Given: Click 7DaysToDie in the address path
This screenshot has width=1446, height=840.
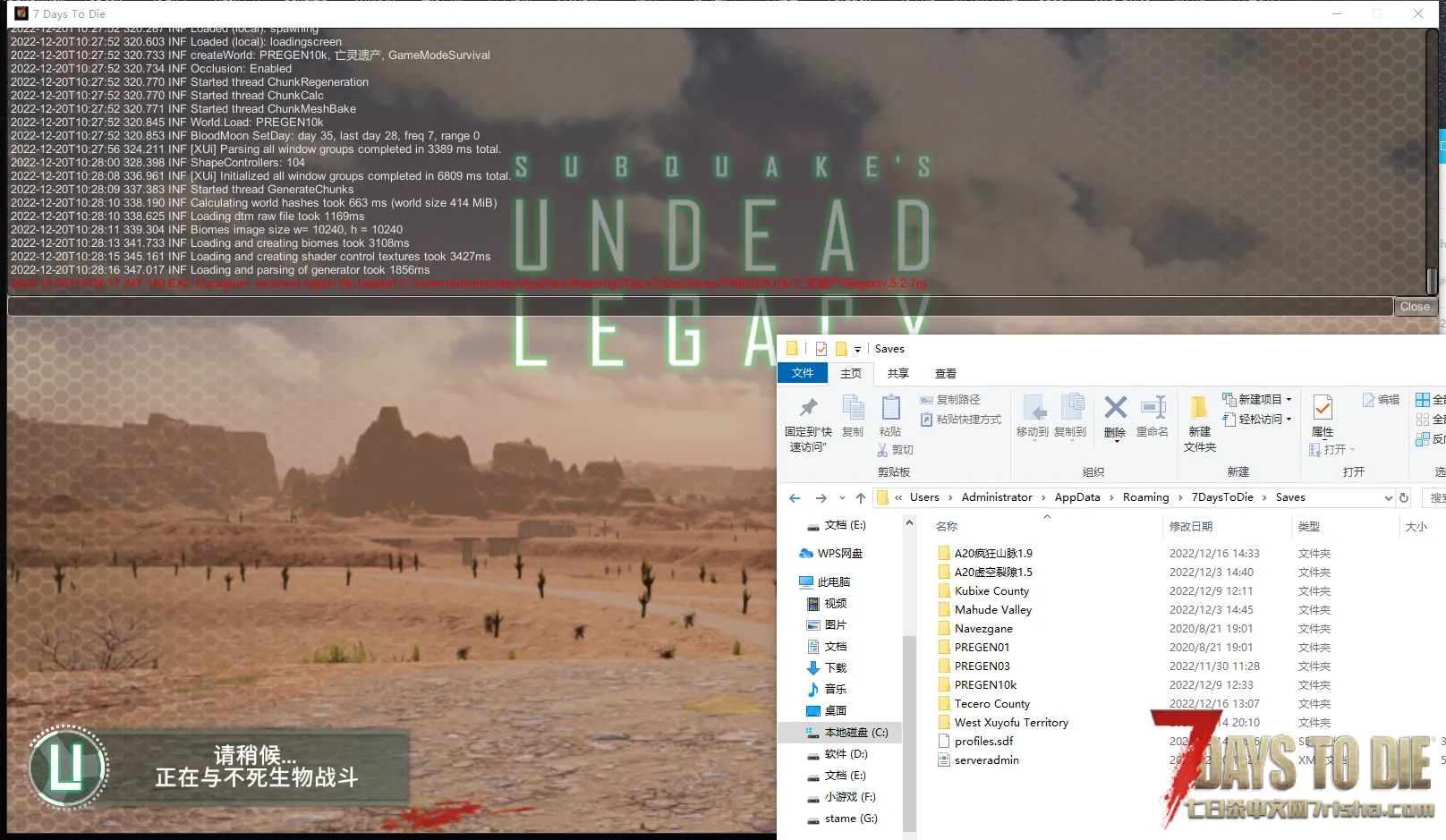Looking at the screenshot, I should click(x=1222, y=497).
